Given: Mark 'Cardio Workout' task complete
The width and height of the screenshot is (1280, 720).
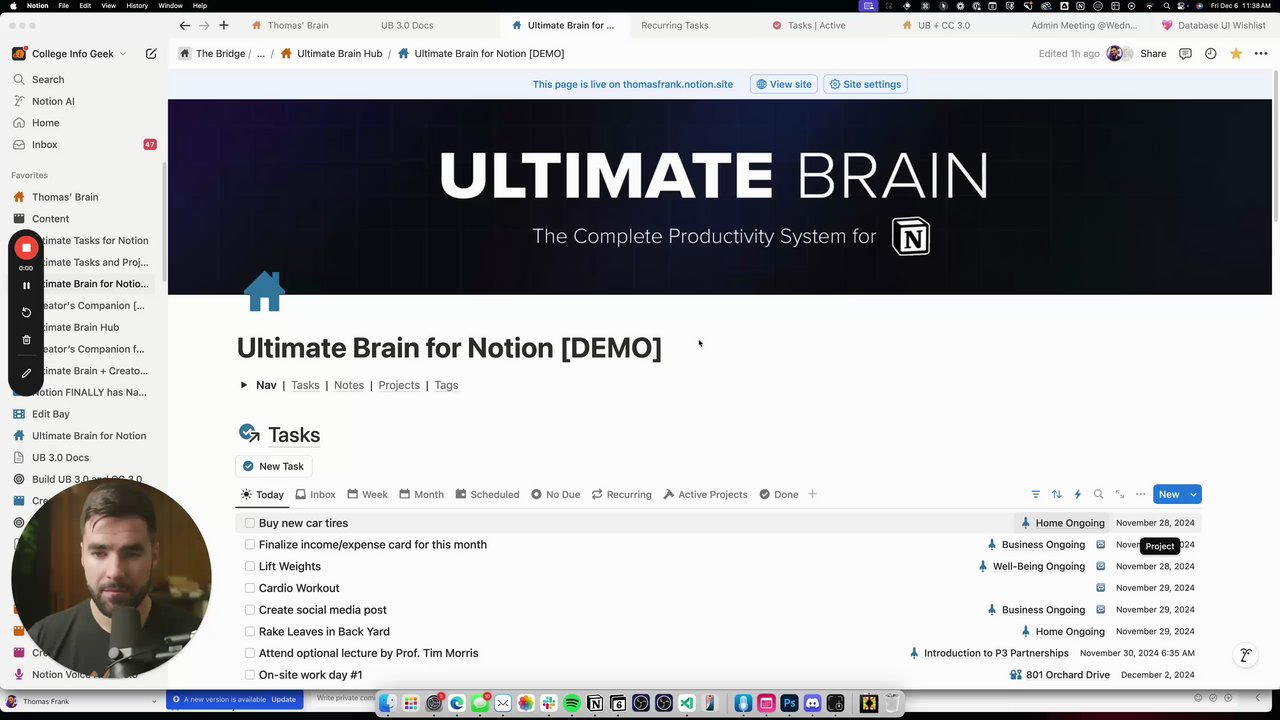Looking at the screenshot, I should coord(250,588).
